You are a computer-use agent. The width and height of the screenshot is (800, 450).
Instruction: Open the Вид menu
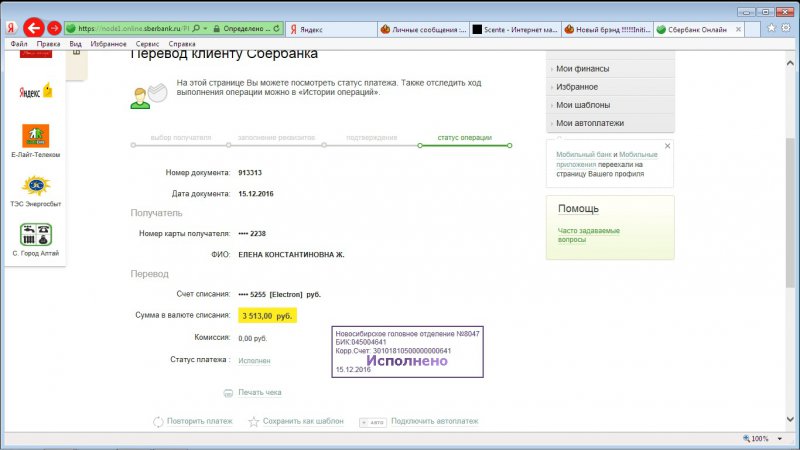click(x=76, y=44)
